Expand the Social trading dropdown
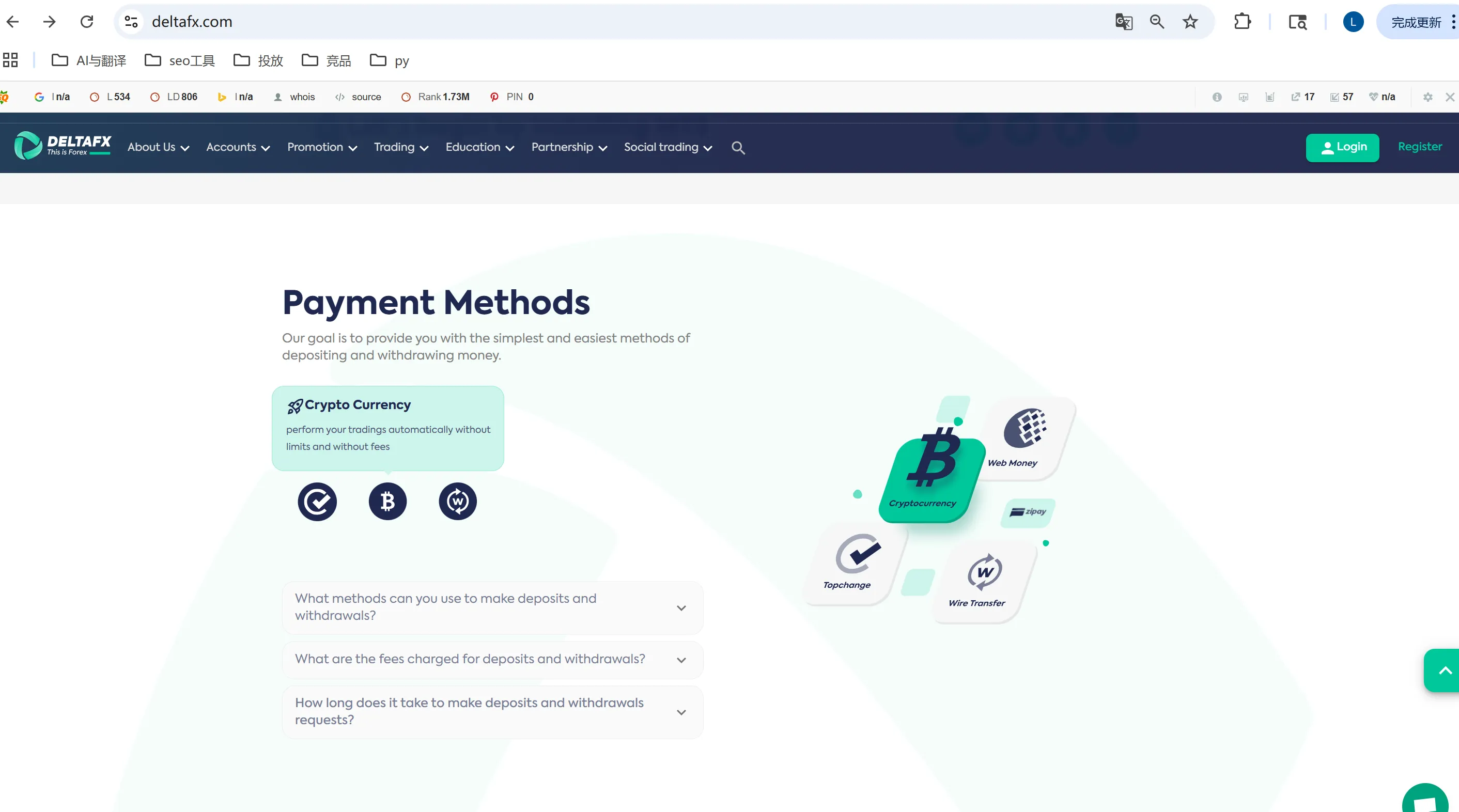The width and height of the screenshot is (1459, 812). pos(668,147)
